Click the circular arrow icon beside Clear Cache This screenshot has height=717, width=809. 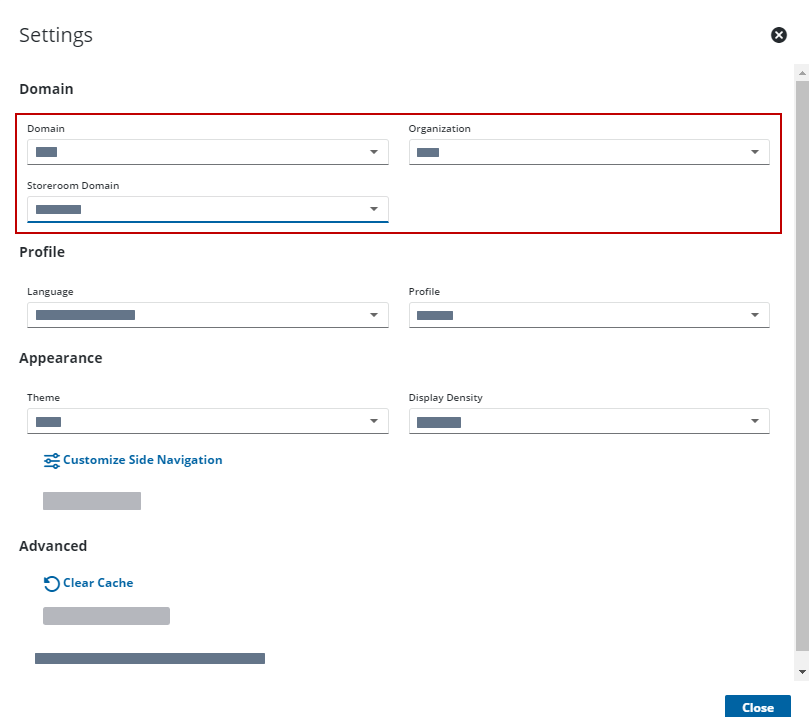tap(52, 584)
